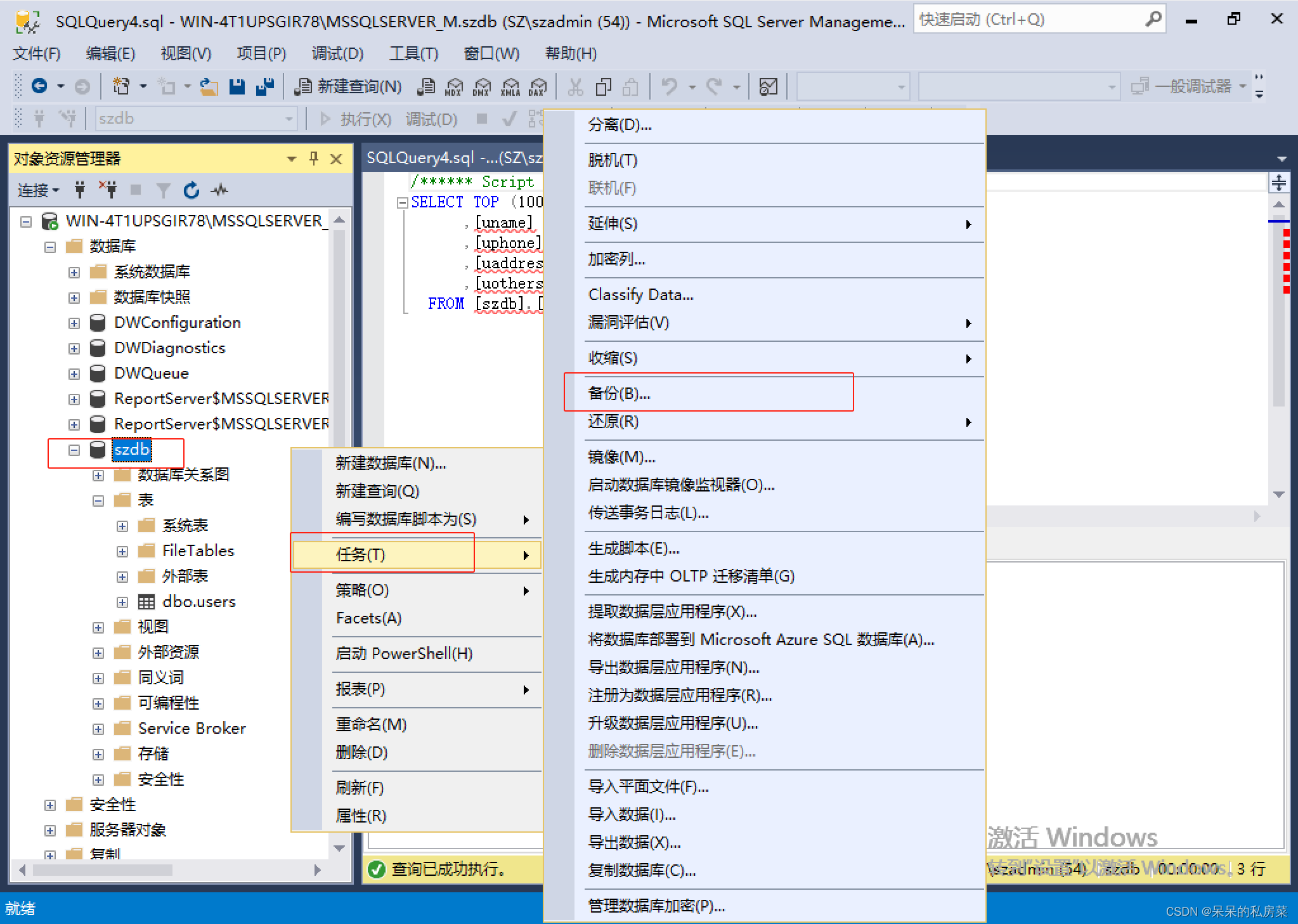The image size is (1298, 924).
Task: Expand the 服务器对象 folder
Action: (50, 830)
